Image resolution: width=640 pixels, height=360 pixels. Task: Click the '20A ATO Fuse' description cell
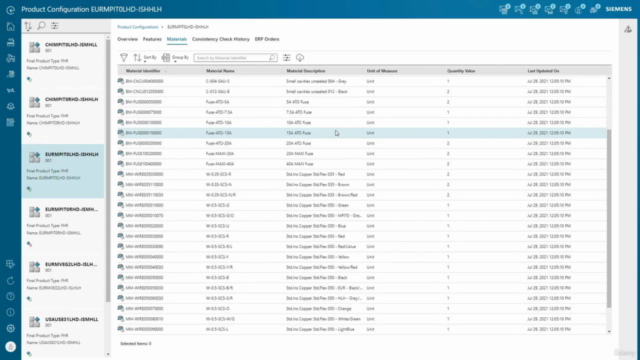click(x=298, y=143)
